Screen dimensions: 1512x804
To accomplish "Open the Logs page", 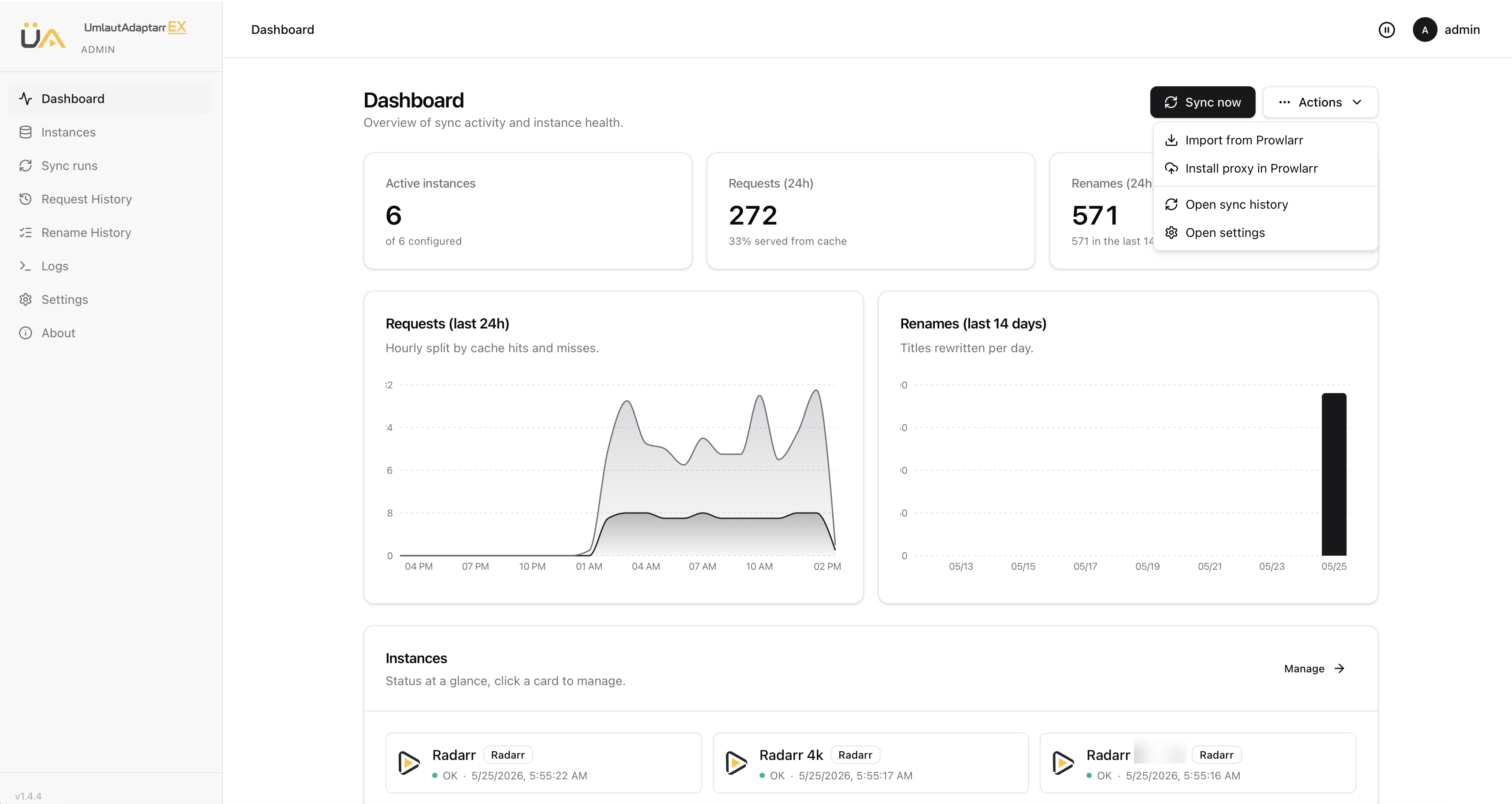I will point(110,266).
